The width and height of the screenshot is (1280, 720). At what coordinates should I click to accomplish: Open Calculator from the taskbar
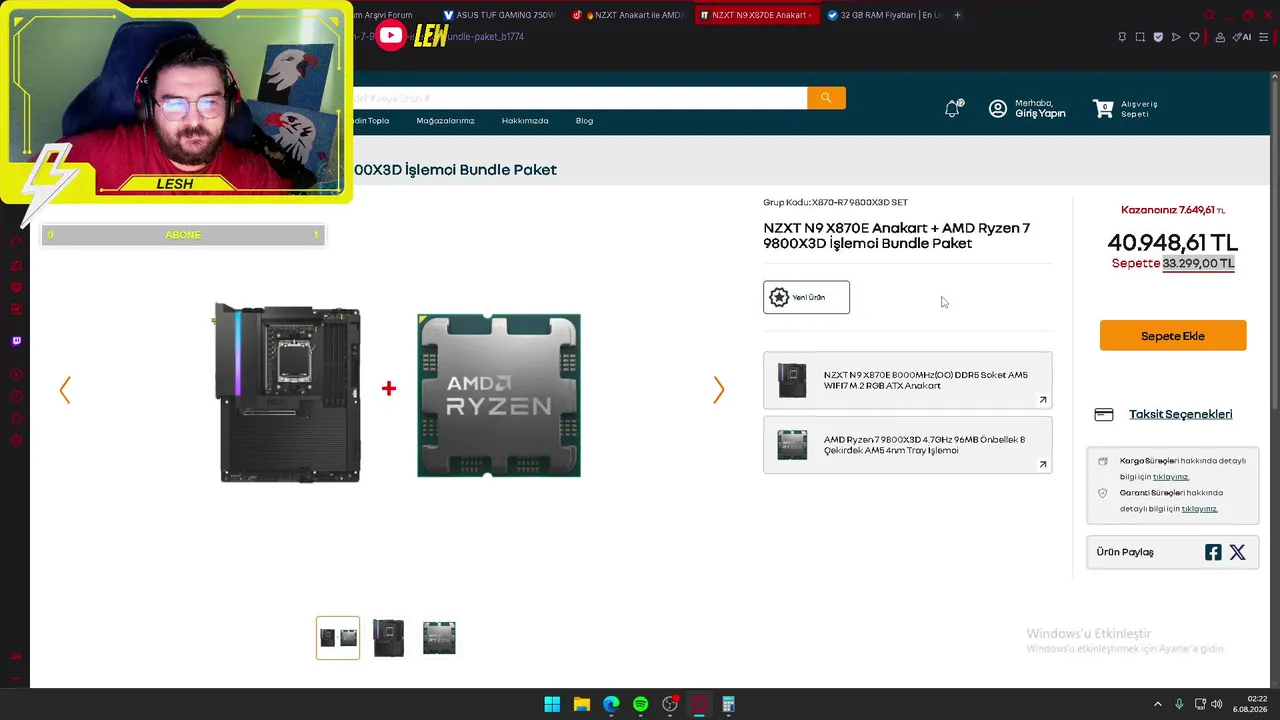[x=728, y=704]
